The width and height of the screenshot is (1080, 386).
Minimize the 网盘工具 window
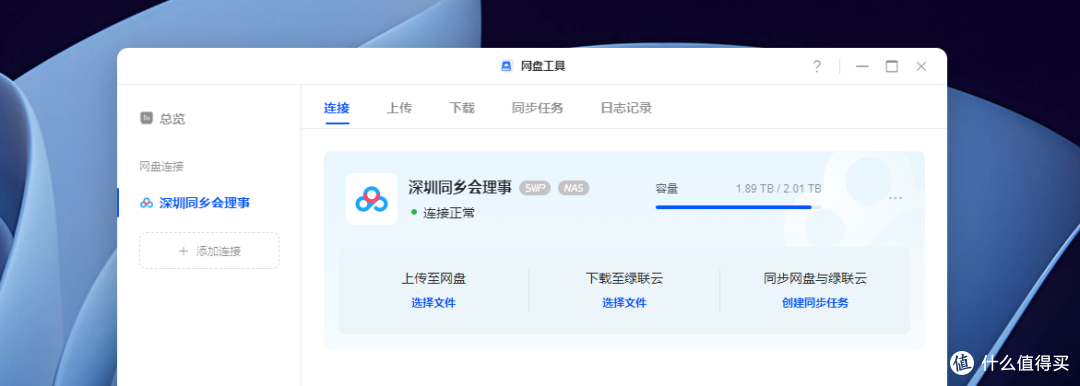(862, 66)
